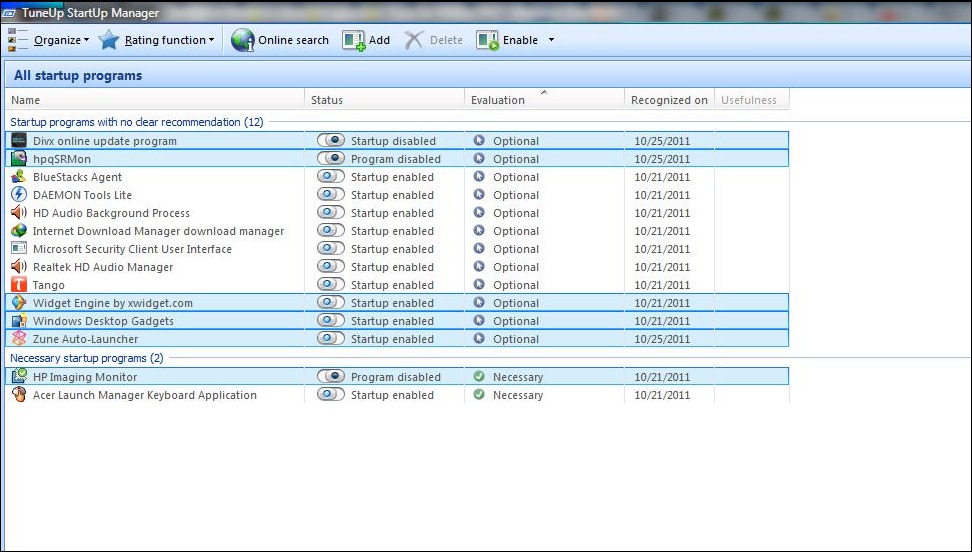972x552 pixels.
Task: Toggle startup switch for HD Audio Background Process
Action: click(330, 212)
